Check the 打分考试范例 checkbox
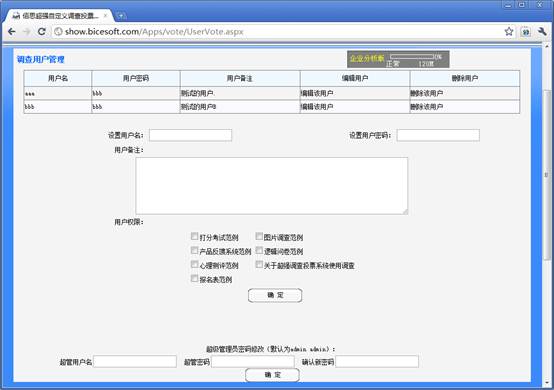Image resolution: width=554 pixels, height=390 pixels. [x=194, y=236]
